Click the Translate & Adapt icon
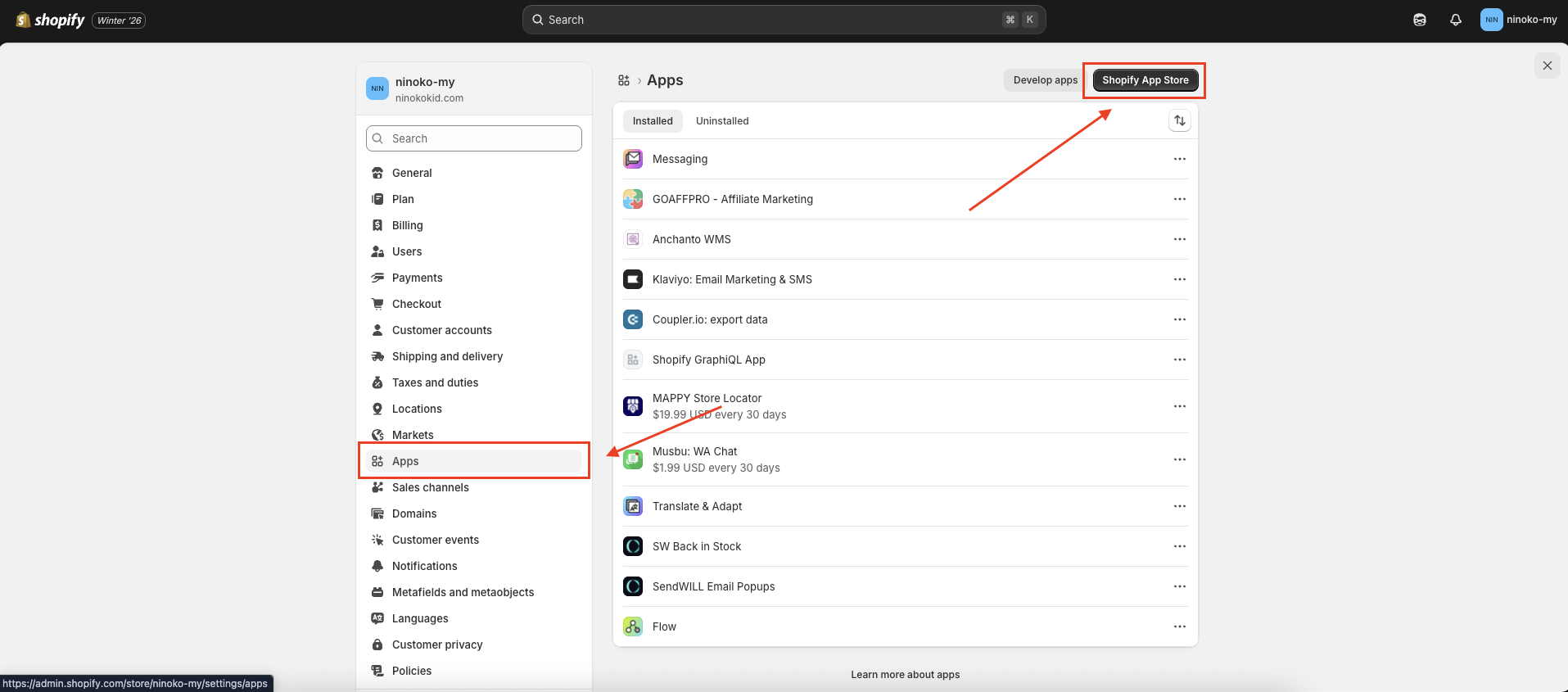 (633, 506)
